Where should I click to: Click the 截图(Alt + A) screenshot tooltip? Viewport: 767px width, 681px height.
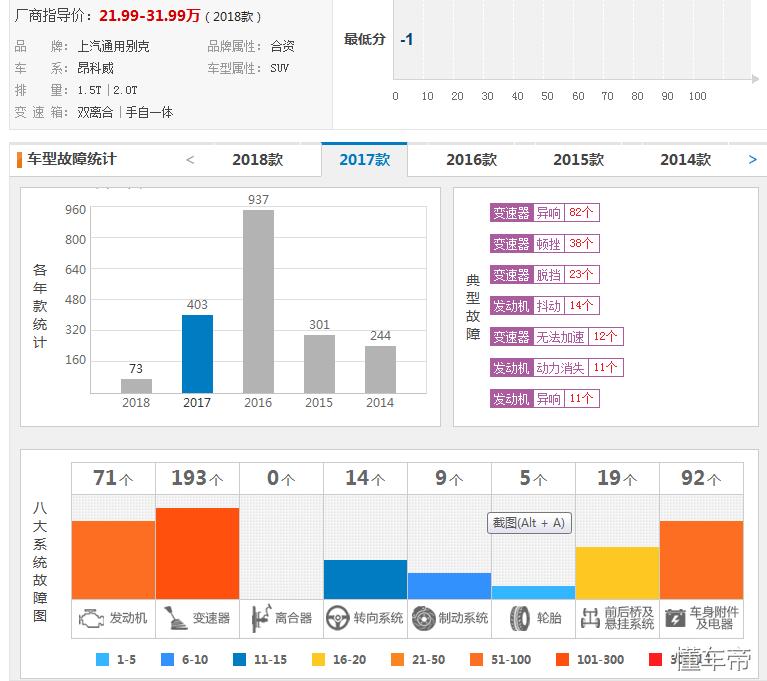[x=529, y=523]
